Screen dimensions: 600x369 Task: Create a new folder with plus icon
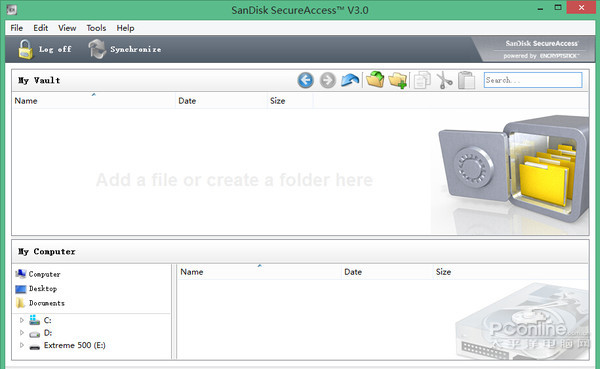pos(398,80)
